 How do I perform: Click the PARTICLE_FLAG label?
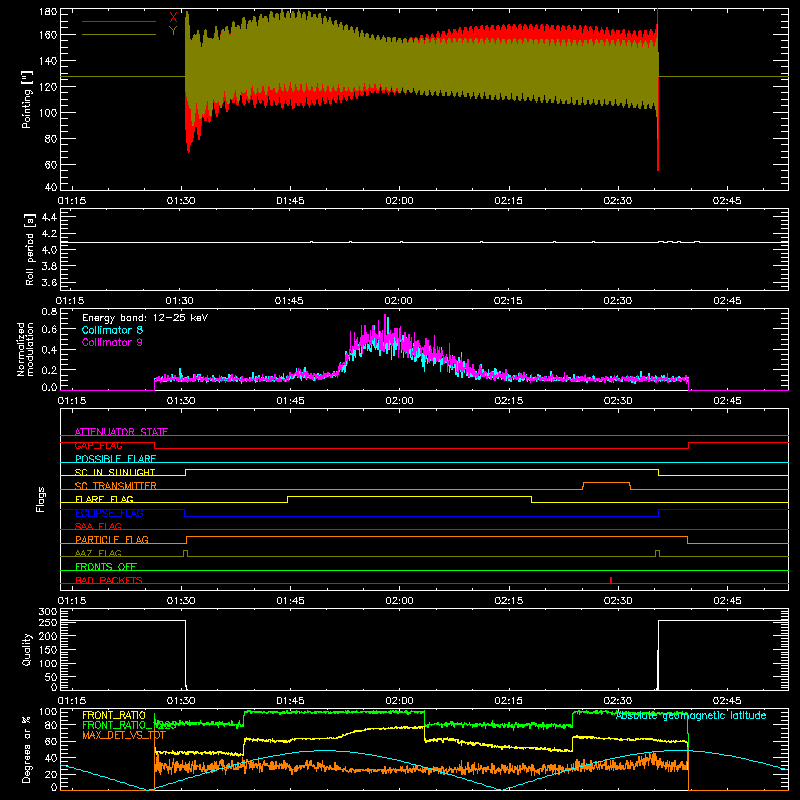click(x=112, y=539)
